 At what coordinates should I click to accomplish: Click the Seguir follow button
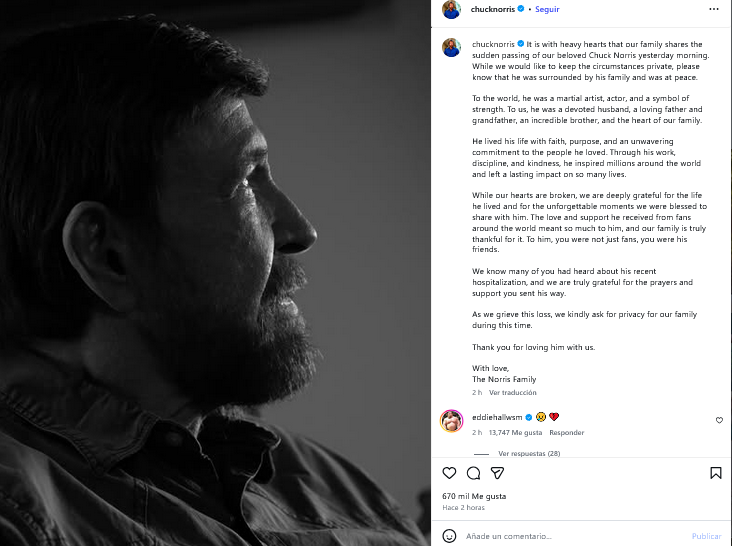pos(547,9)
